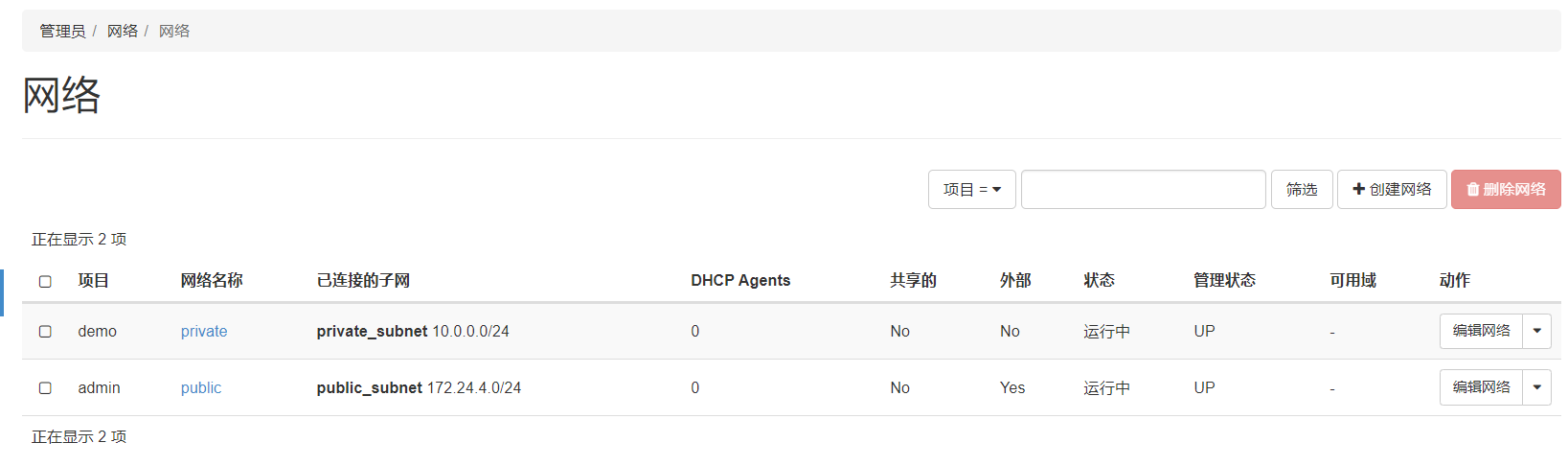The image size is (1568, 466).
Task: Click 编辑网络 for the private network
Action: pos(1481,331)
